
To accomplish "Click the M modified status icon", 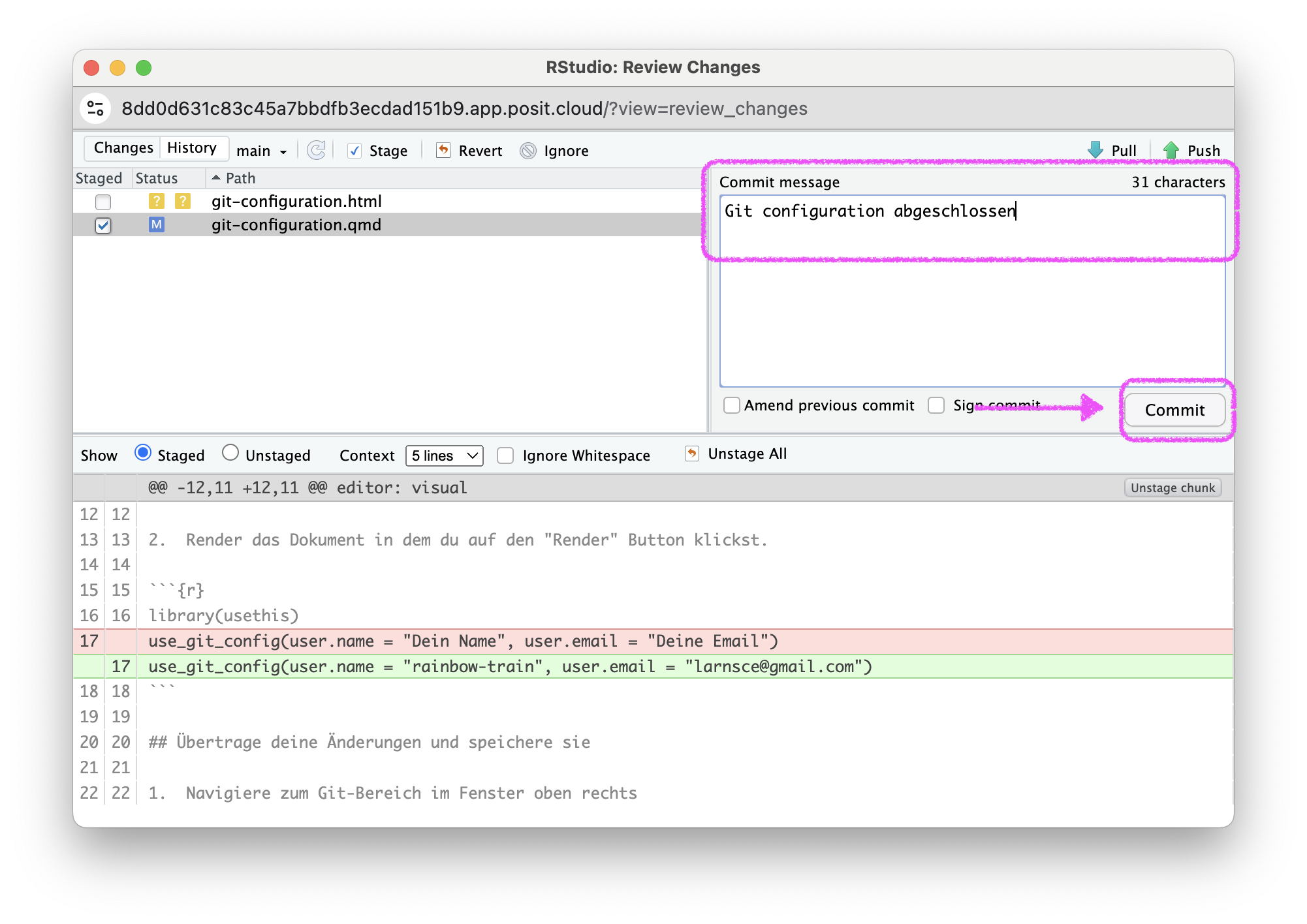I will coord(157,225).
